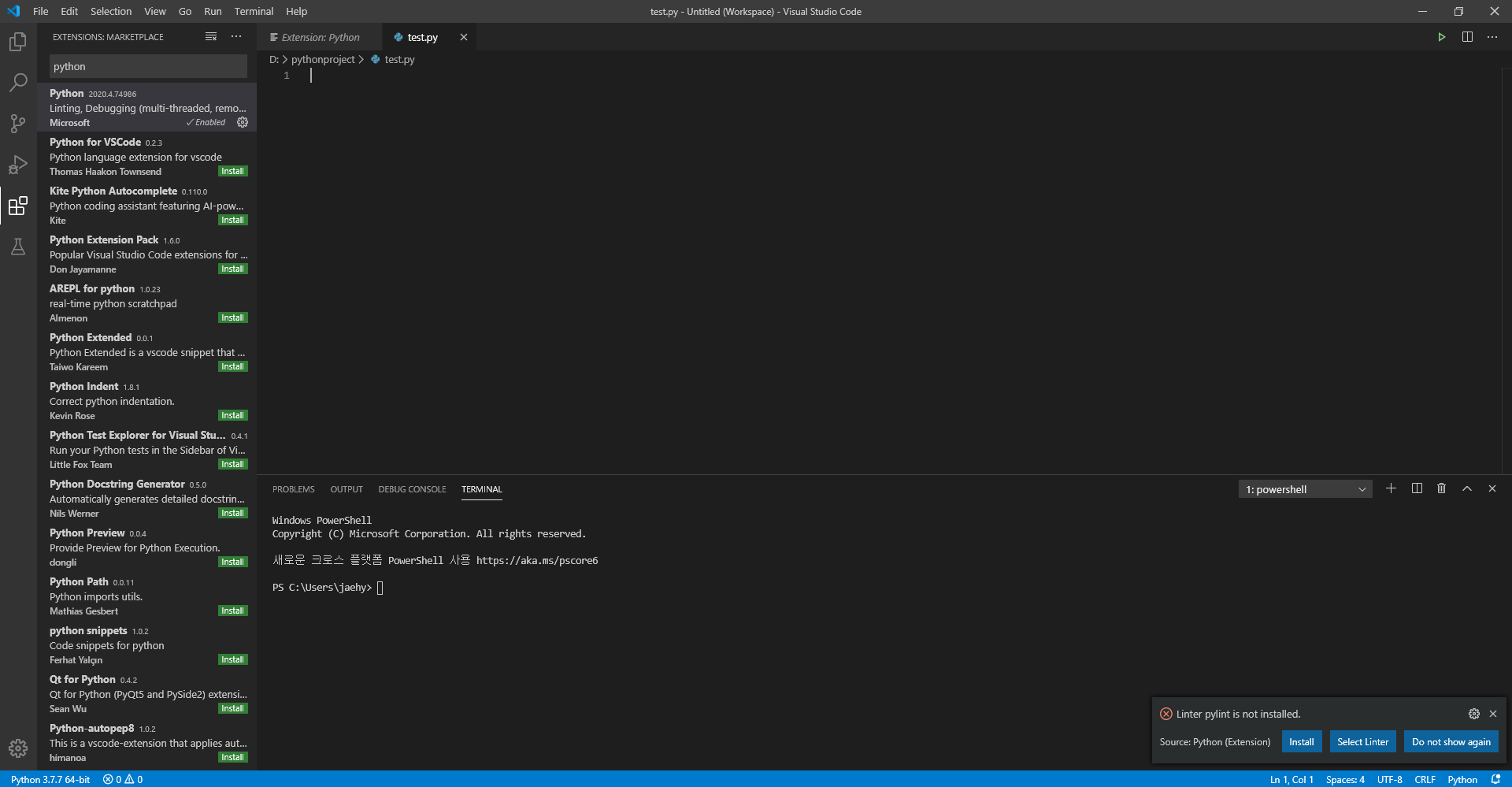This screenshot has width=1512, height=787.
Task: Run Python file with play button
Action: point(1442,37)
